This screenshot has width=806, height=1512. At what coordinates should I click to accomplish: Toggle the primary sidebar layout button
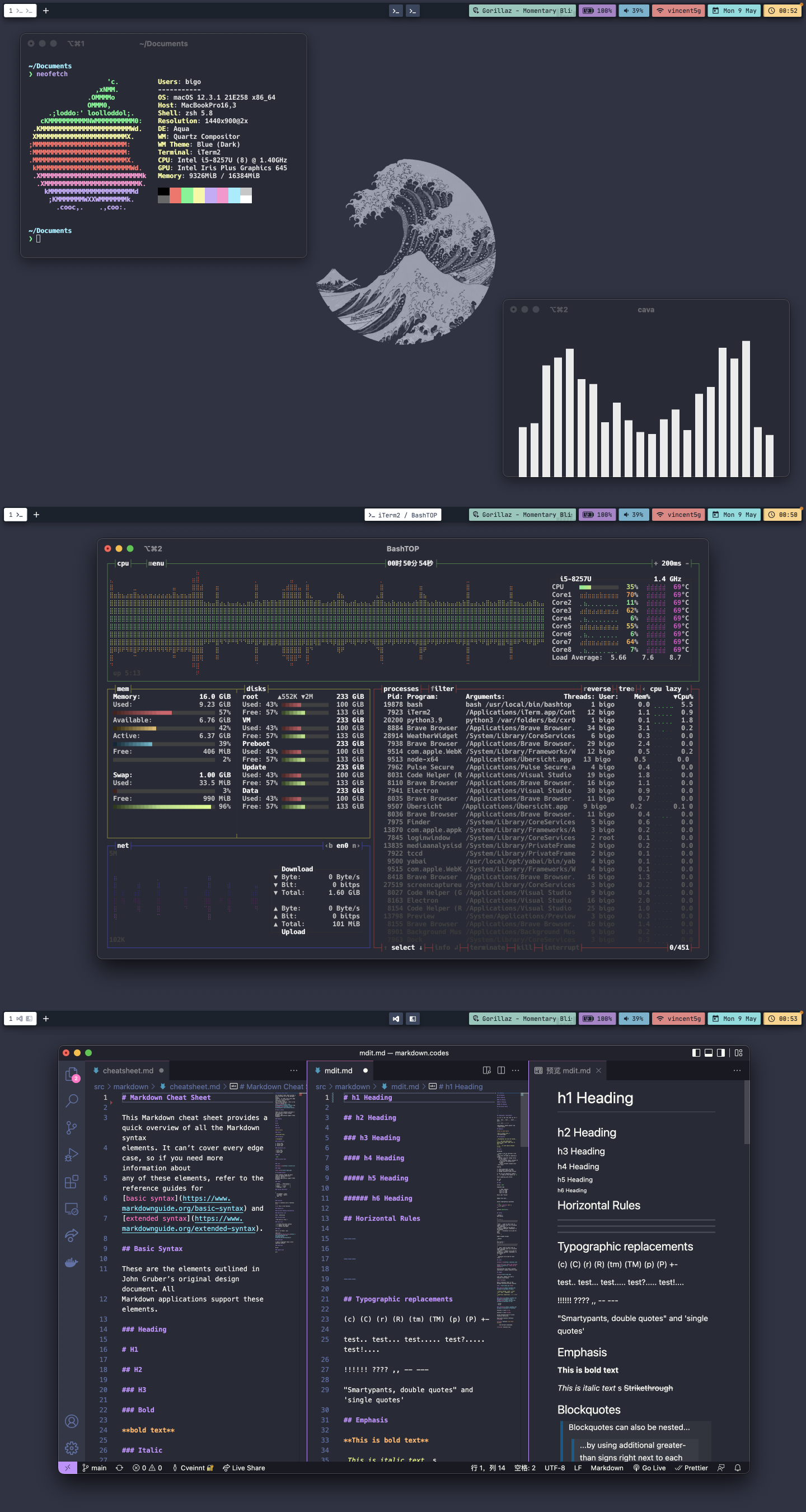696,1052
